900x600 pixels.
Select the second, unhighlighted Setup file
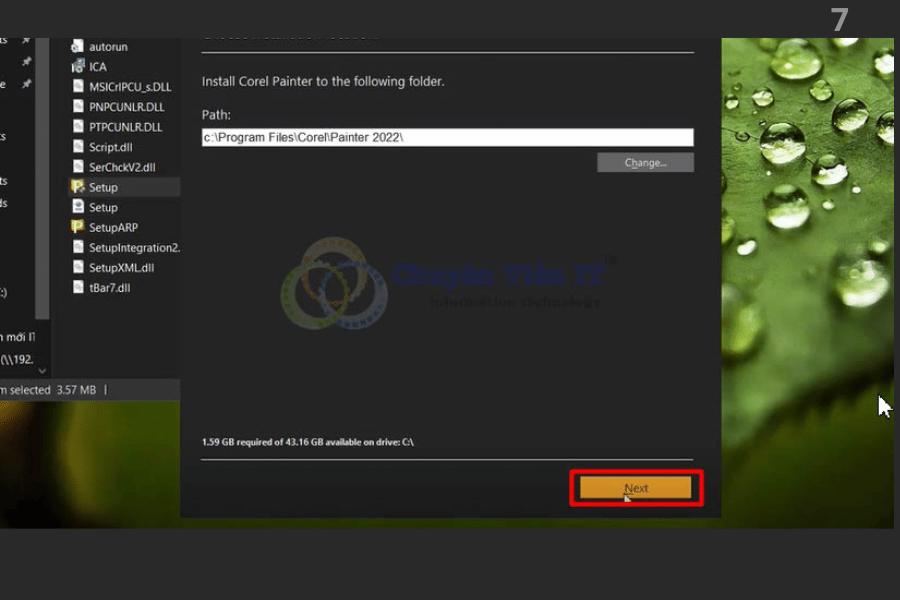coord(102,207)
